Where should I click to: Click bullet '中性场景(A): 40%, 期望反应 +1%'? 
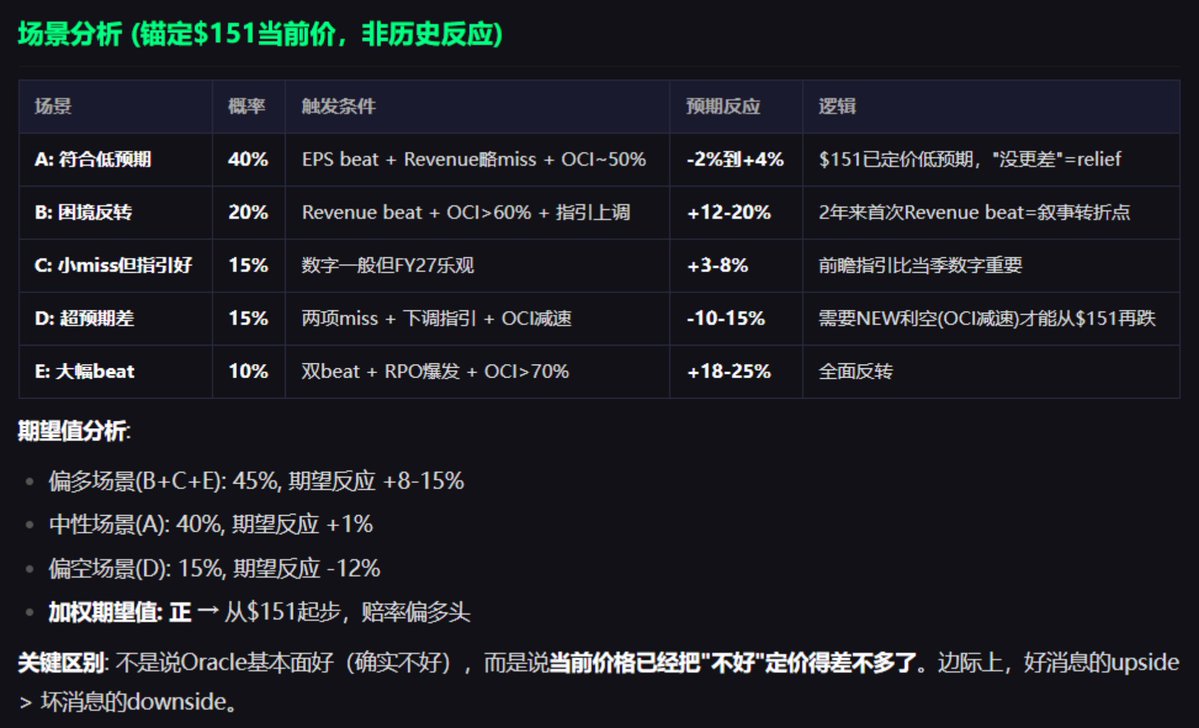tap(210, 525)
